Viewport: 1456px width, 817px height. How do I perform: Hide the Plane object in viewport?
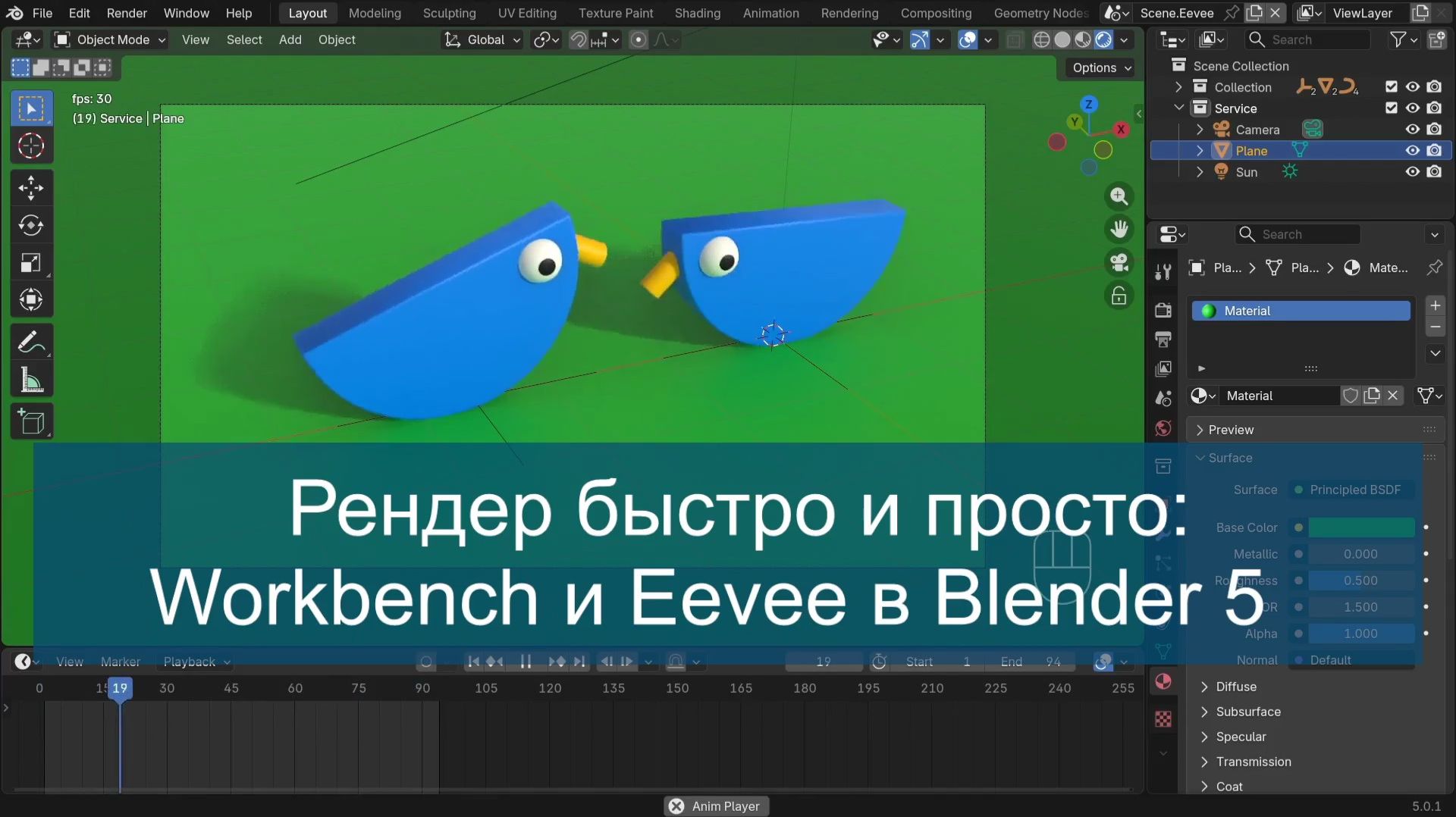click(1412, 151)
